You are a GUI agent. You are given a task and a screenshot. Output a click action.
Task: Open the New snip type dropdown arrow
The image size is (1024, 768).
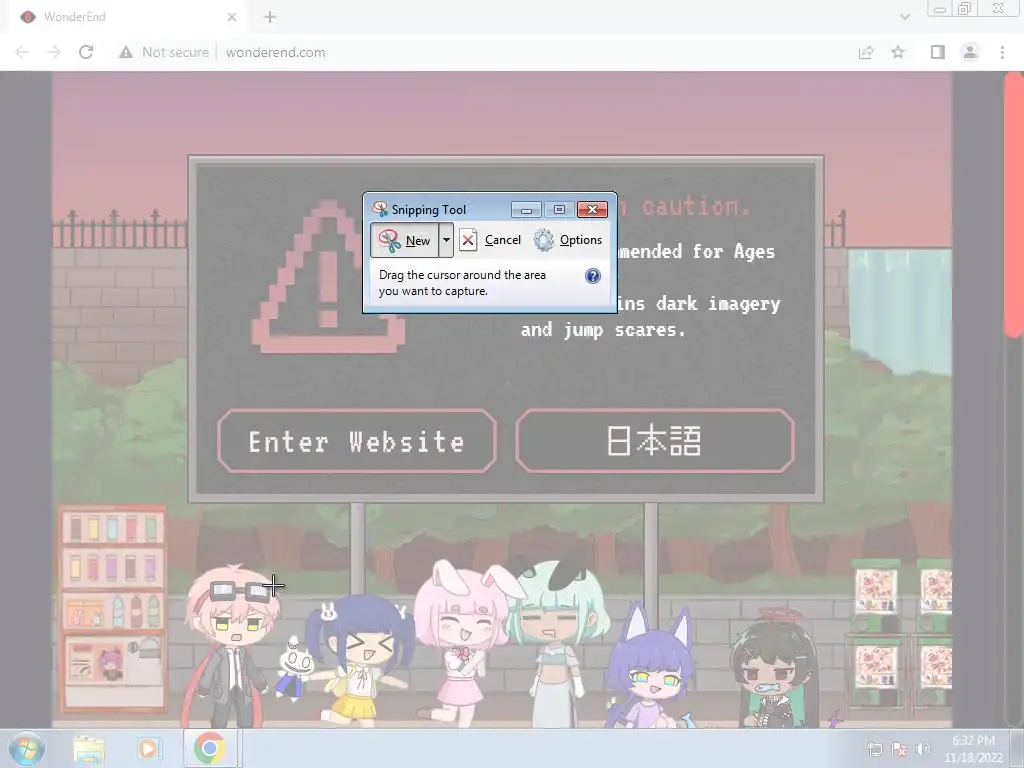(x=446, y=240)
